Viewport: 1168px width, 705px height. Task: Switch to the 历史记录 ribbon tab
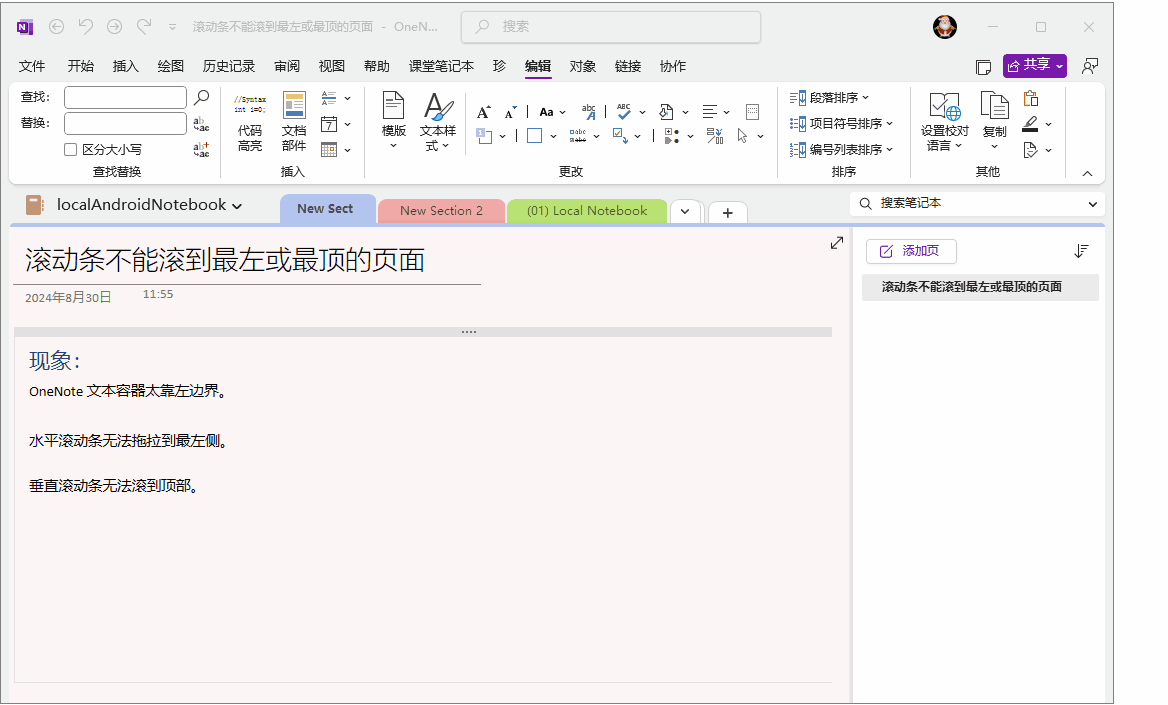[x=229, y=66]
